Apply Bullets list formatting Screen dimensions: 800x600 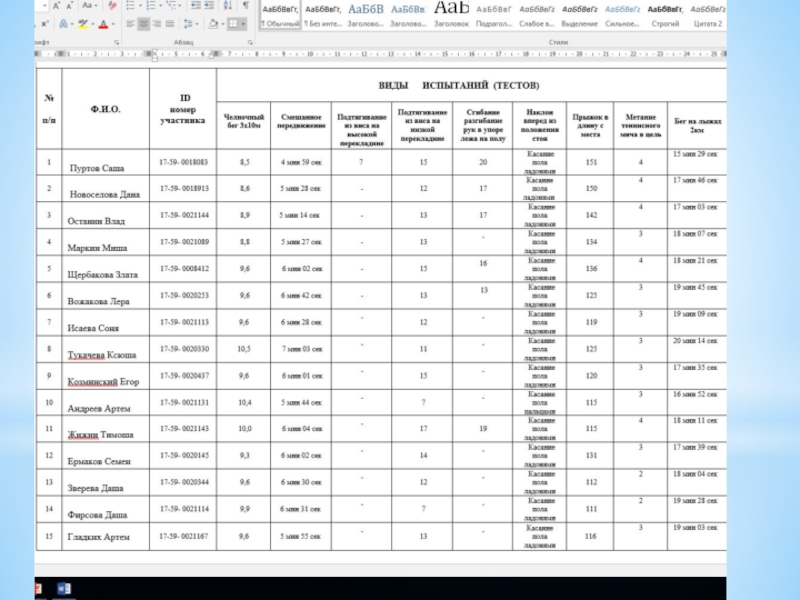tap(130, 6)
